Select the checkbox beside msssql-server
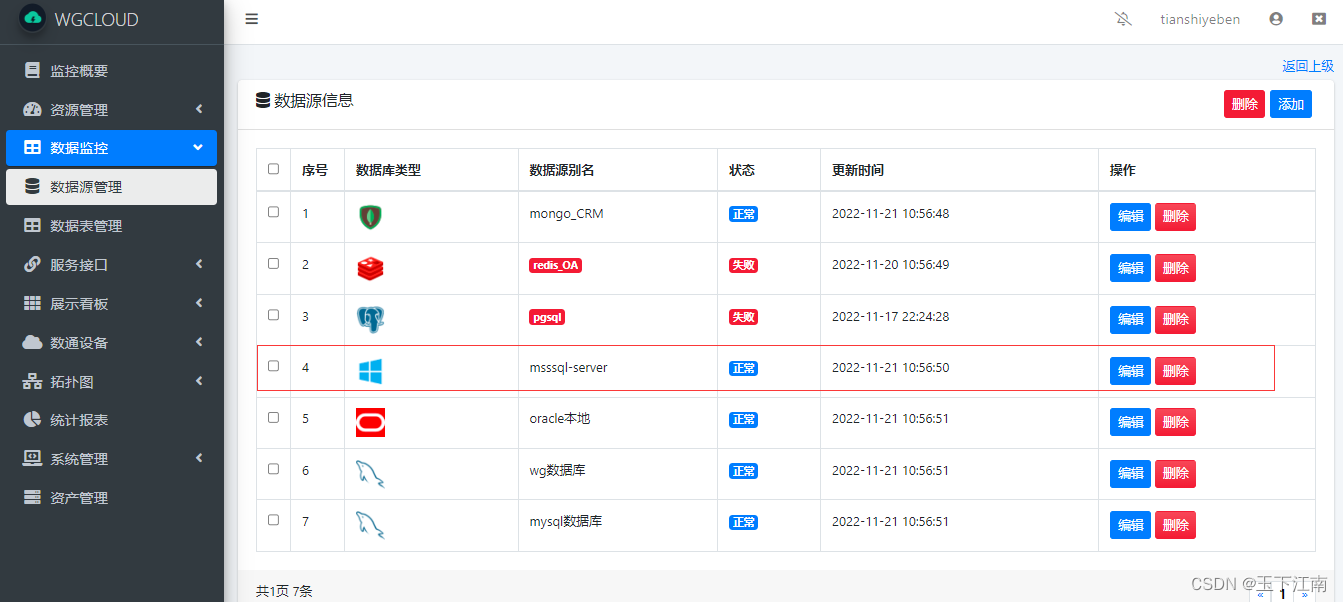The height and width of the screenshot is (602, 1343). point(272,363)
